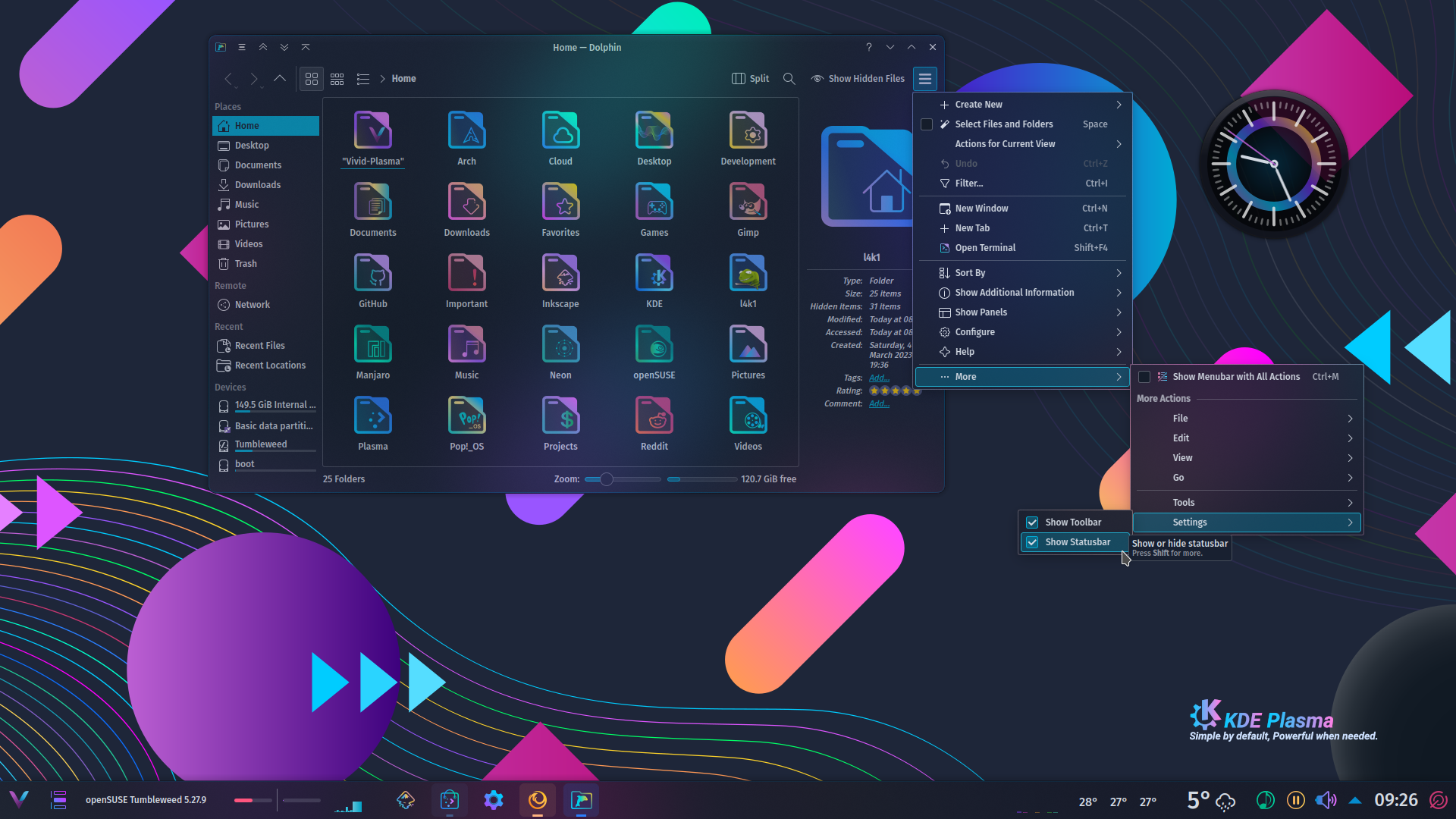Open the Edit submenu entry
Viewport: 1456px width, 819px height.
pos(1247,438)
